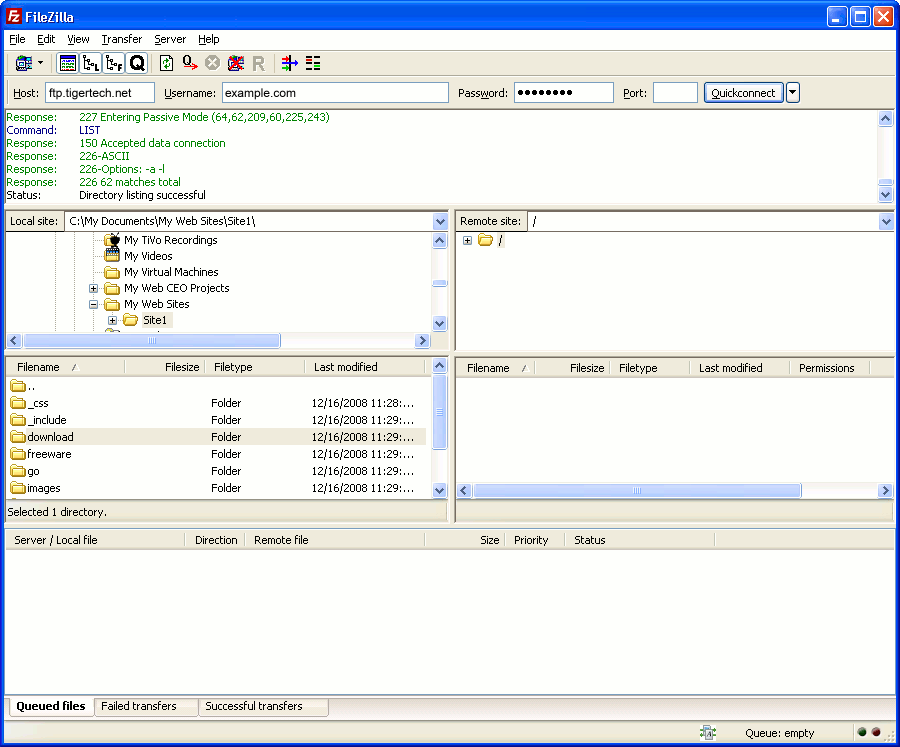Screen dimensions: 900x747
Task: Expand the remote root '/' folder
Action: click(x=467, y=241)
